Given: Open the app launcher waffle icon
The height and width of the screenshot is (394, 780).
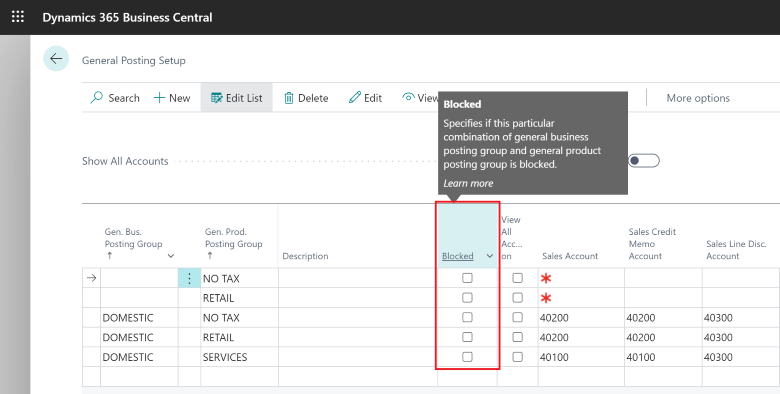Looking at the screenshot, I should [17, 17].
